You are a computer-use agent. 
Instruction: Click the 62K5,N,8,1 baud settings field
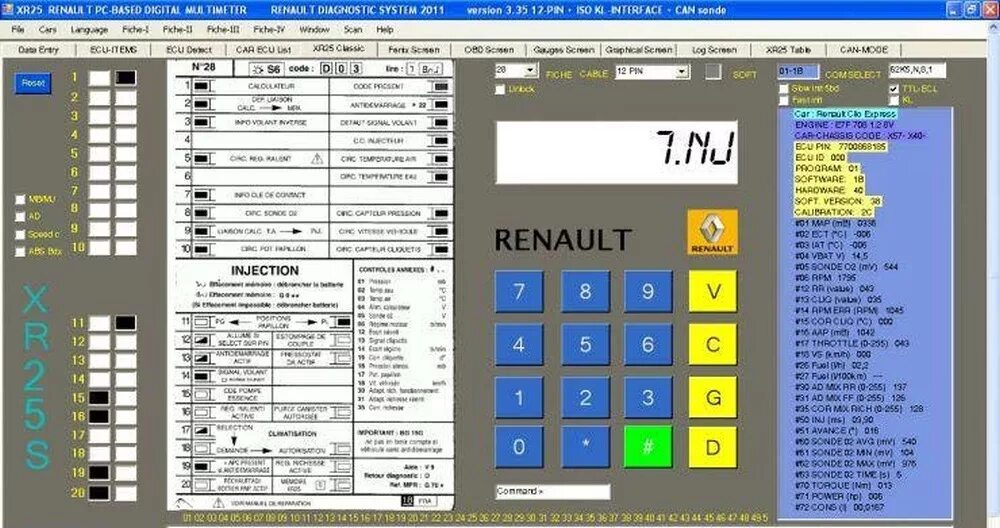(917, 70)
